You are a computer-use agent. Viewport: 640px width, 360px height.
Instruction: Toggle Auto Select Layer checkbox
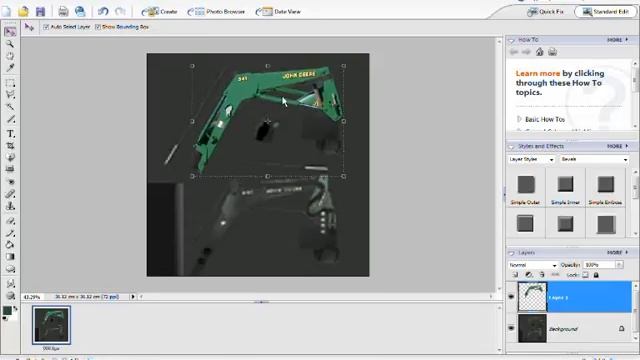46,27
